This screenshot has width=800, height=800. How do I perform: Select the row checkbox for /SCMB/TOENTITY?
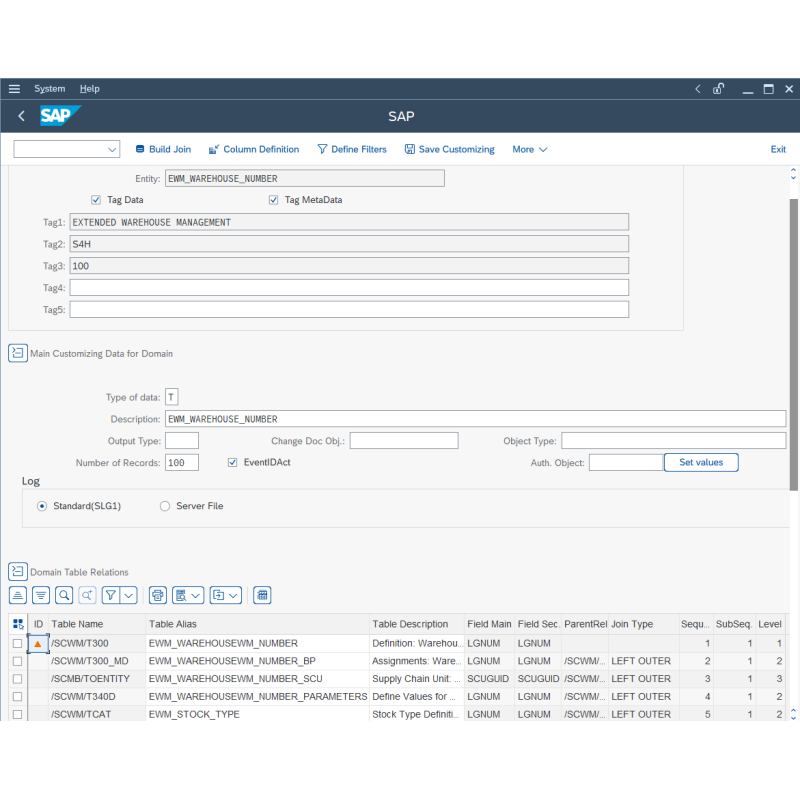click(x=17, y=679)
